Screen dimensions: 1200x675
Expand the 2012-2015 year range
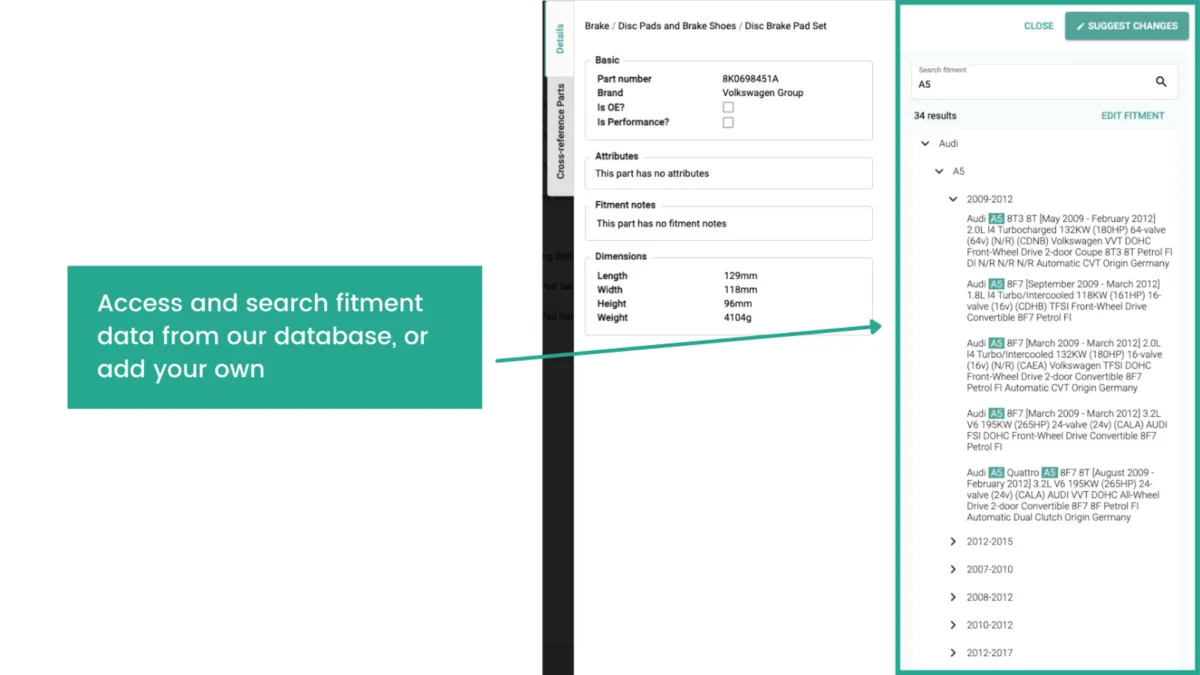(x=953, y=542)
